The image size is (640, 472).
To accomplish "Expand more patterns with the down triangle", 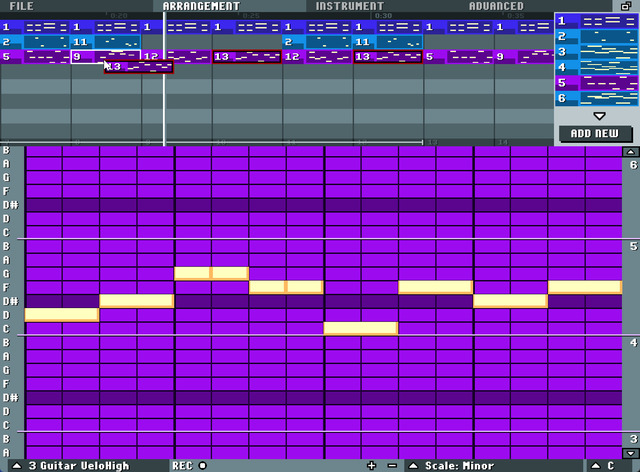I will (x=599, y=116).
